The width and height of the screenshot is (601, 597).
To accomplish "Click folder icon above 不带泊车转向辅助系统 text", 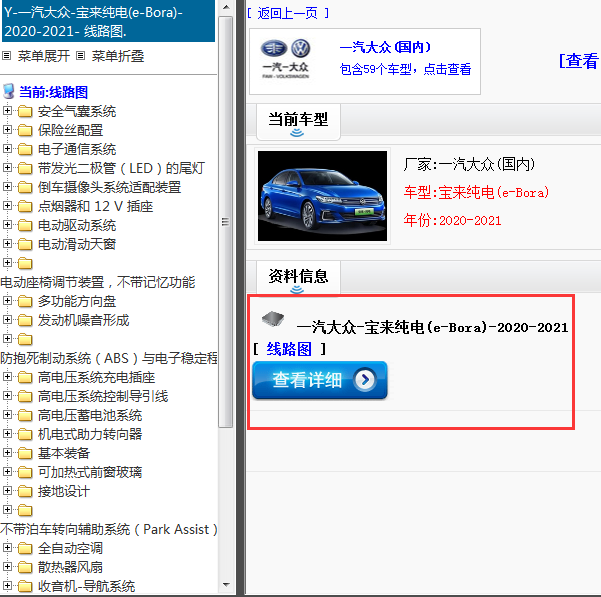I will click(25, 510).
